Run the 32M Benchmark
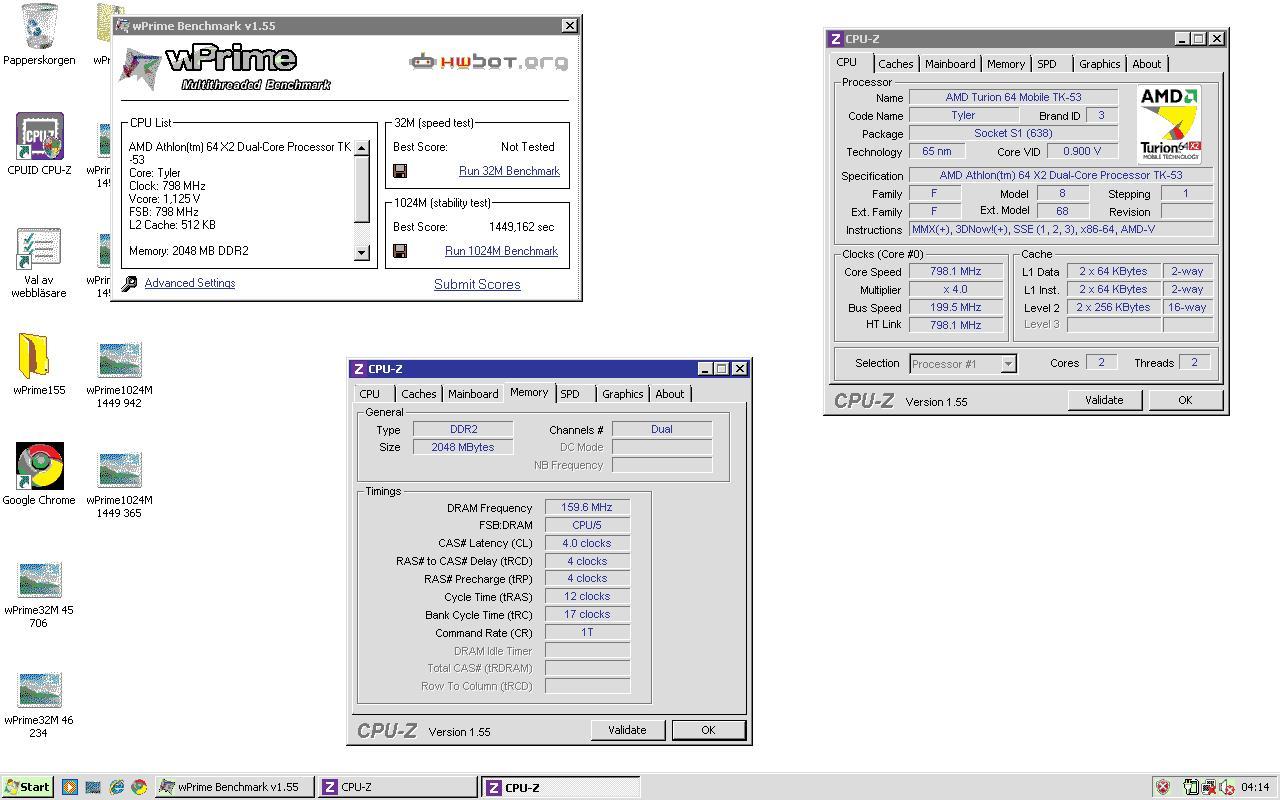Image resolution: width=1280 pixels, height=800 pixels. pos(509,171)
